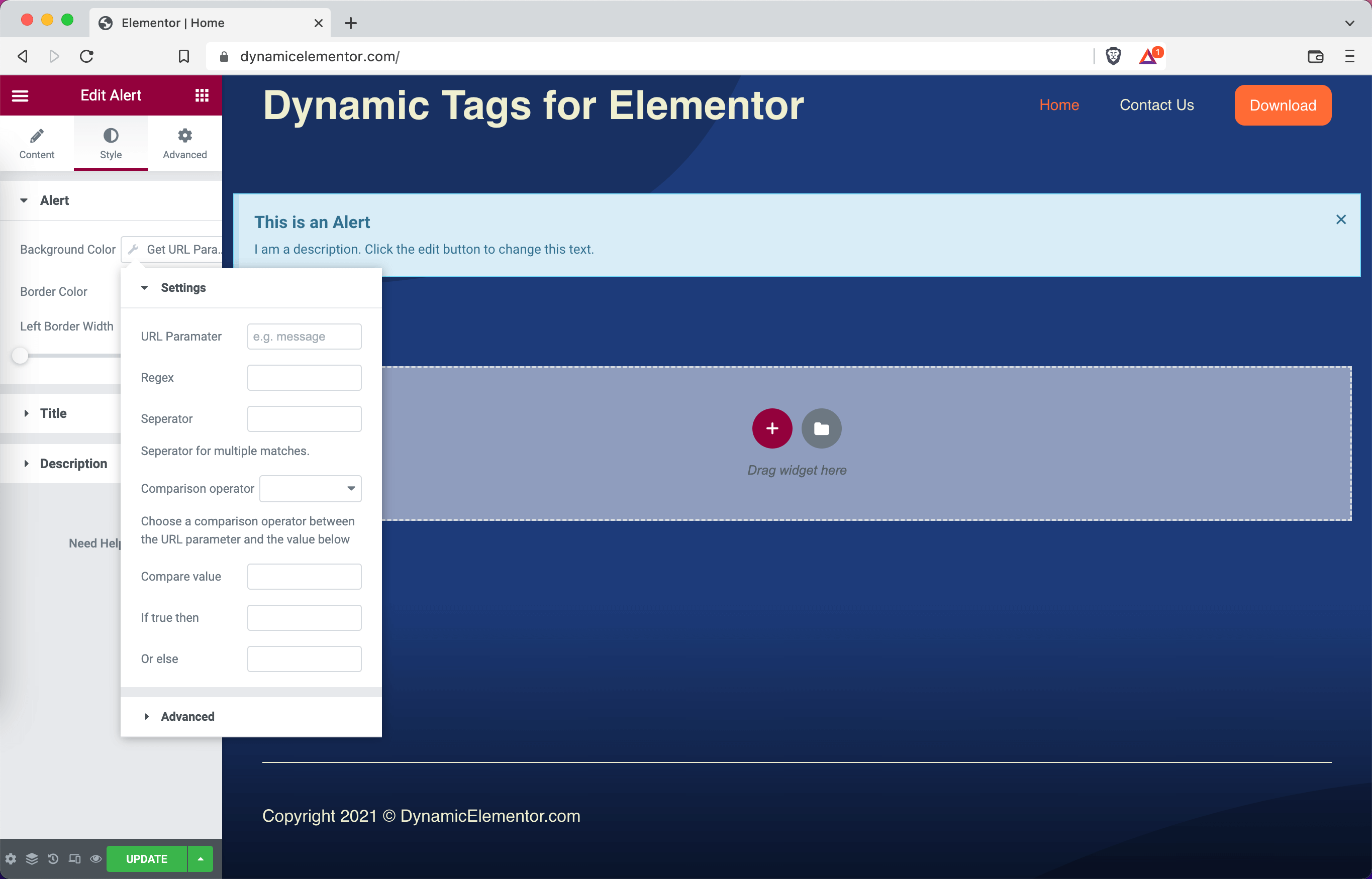The image size is (1372, 879).
Task: Switch to the Content tab
Action: point(37,143)
